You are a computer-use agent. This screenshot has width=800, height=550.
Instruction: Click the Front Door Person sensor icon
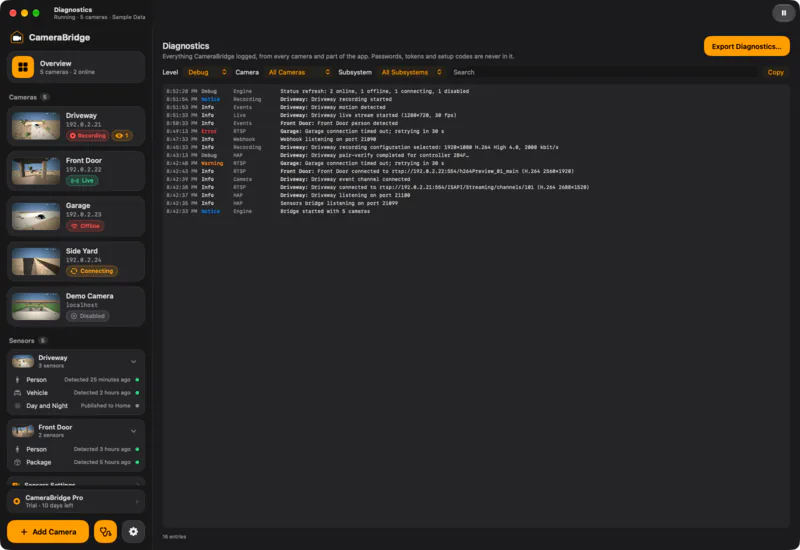coord(17,449)
